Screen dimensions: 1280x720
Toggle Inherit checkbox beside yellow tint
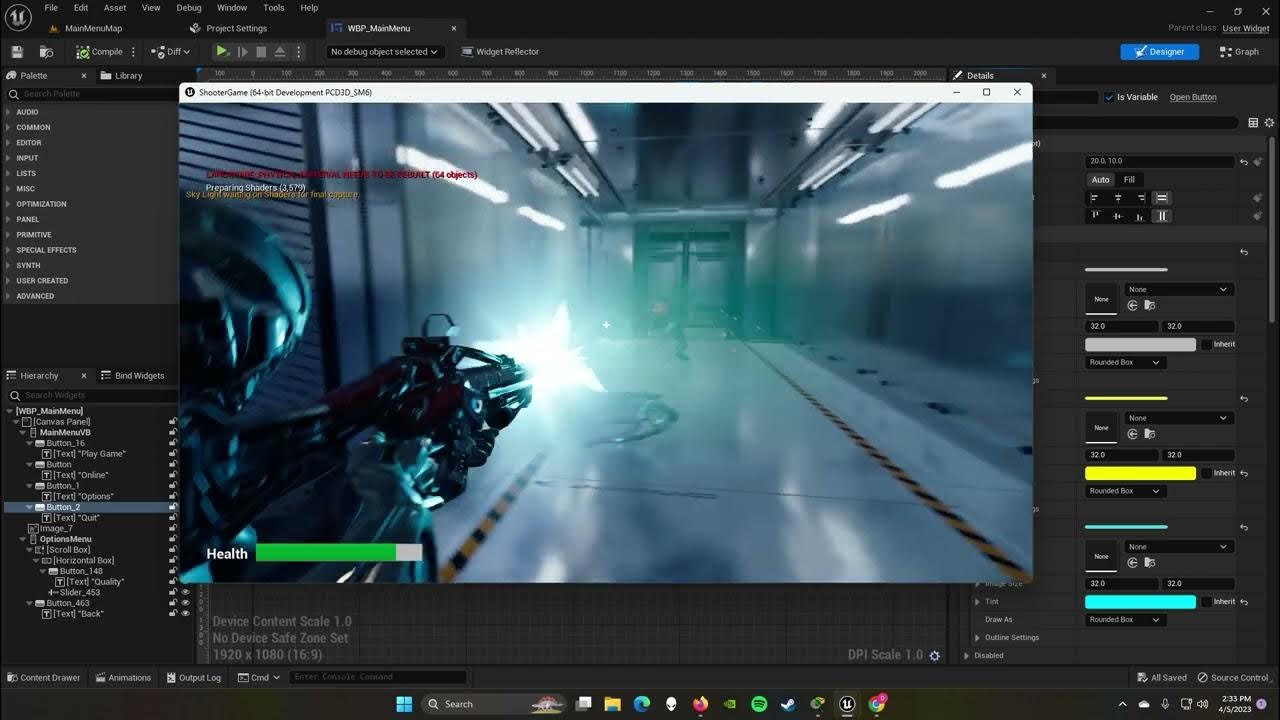[1208, 473]
